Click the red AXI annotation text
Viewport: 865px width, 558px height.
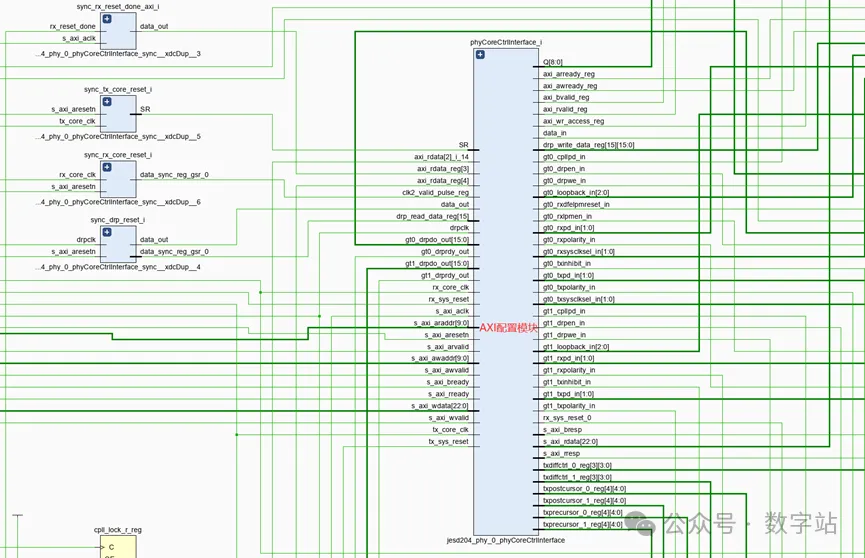point(509,327)
